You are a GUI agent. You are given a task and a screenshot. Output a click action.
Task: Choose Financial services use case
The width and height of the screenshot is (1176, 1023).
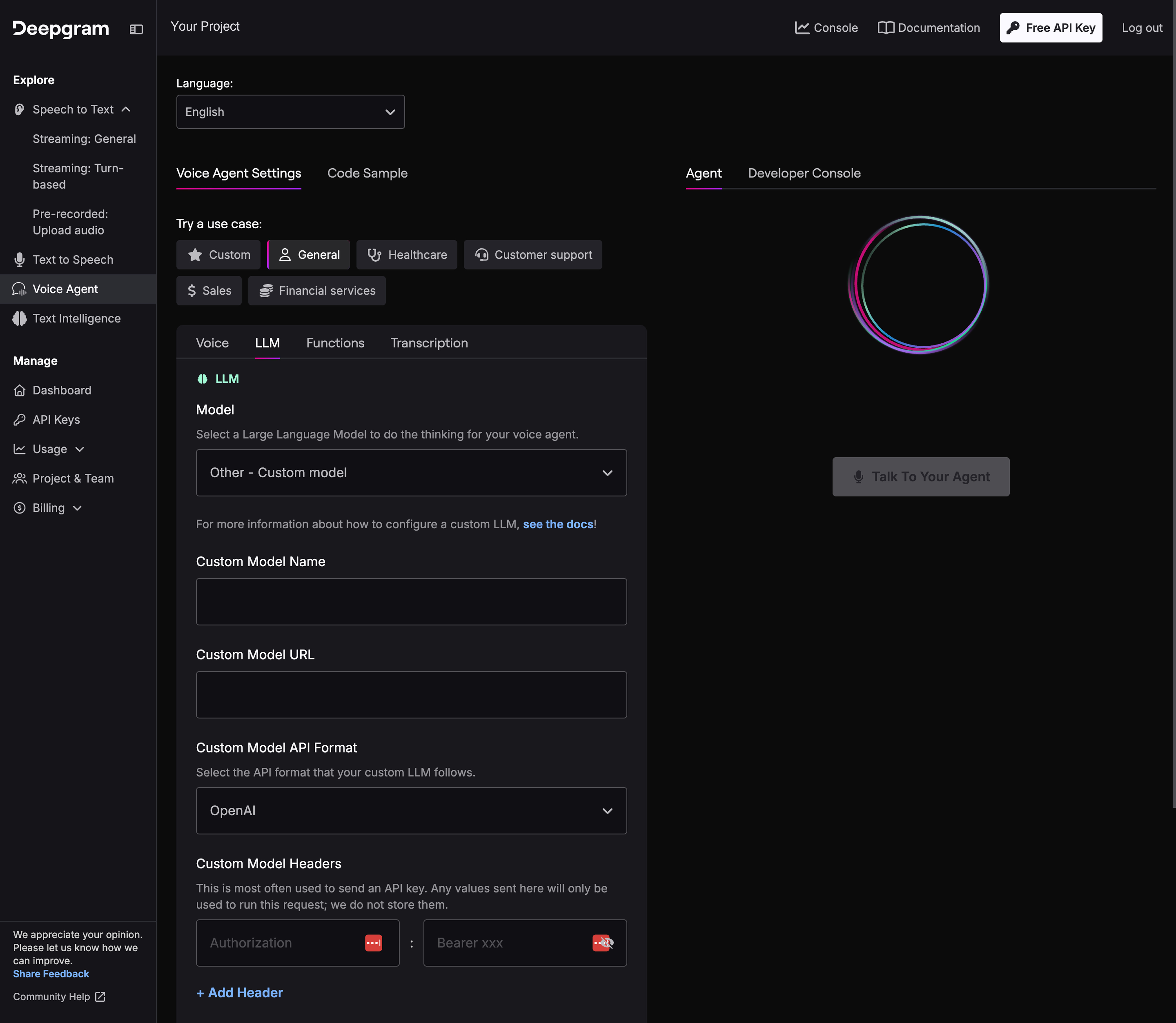[x=317, y=291]
